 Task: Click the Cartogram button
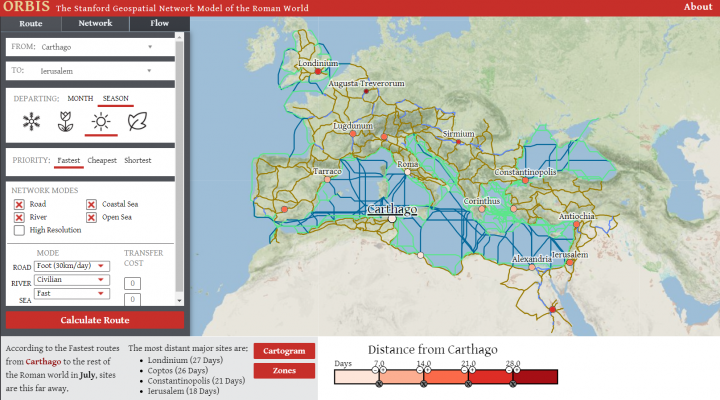pos(284,351)
